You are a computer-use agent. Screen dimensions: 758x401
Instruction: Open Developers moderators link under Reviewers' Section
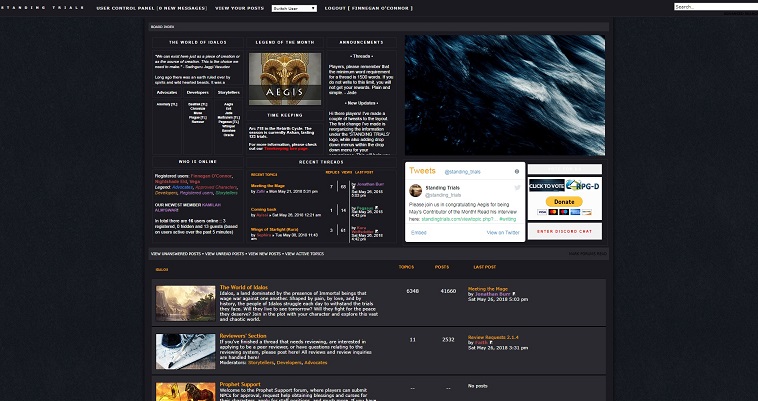pos(289,363)
